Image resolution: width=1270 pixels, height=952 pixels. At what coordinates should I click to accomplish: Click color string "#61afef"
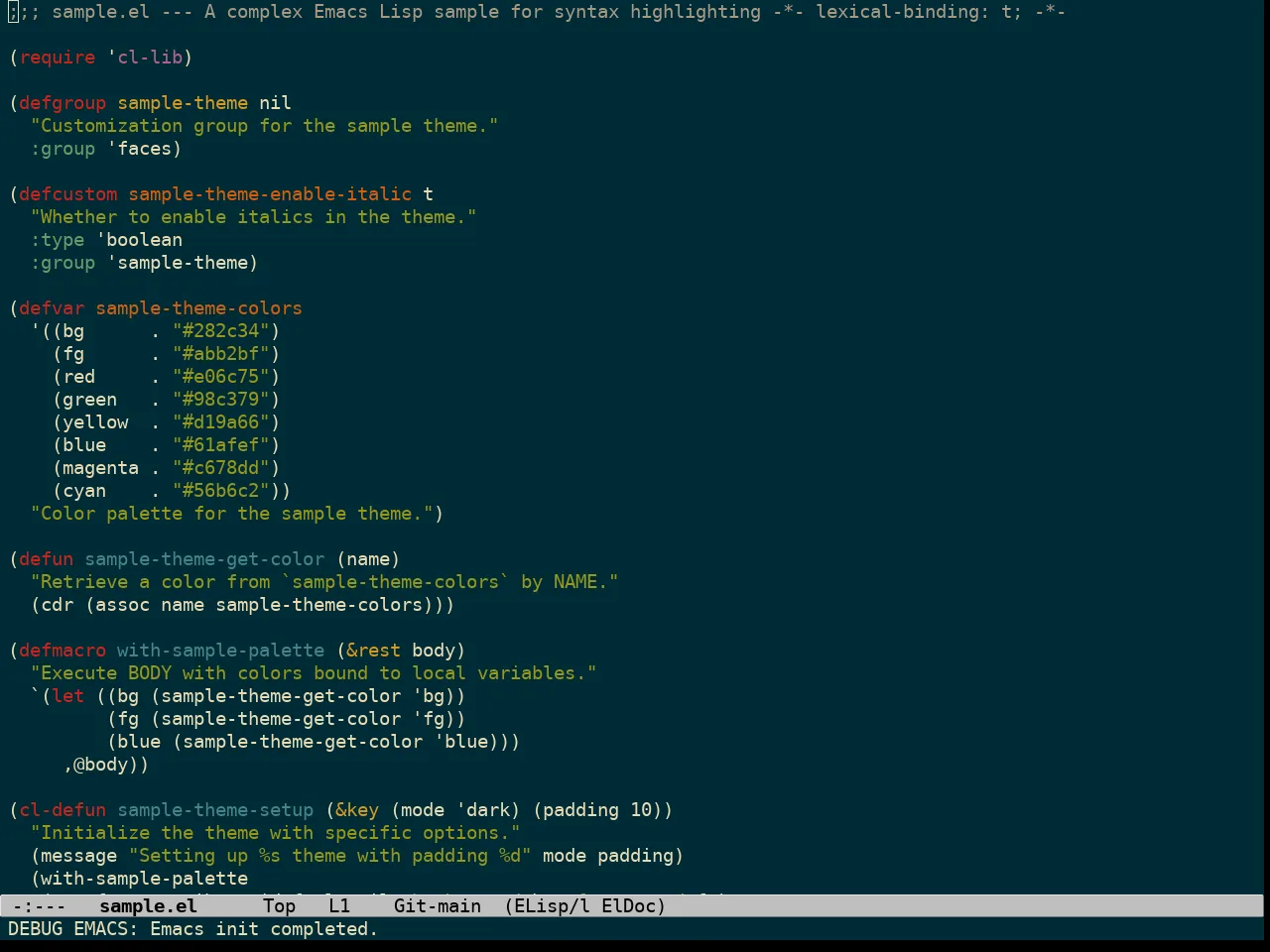click(x=221, y=445)
